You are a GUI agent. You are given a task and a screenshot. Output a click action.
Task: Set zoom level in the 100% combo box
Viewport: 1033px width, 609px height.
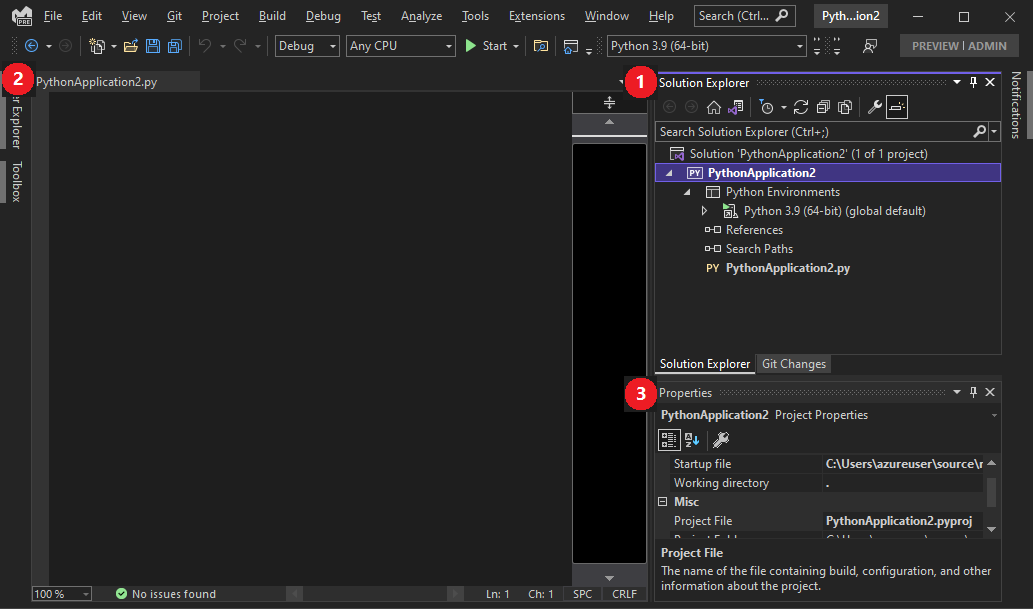pyautogui.click(x=60, y=593)
